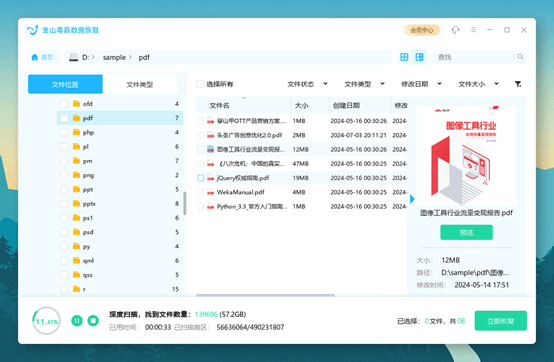Open the customer service headset icon
This screenshot has height=362, width=554.
pos(455,30)
